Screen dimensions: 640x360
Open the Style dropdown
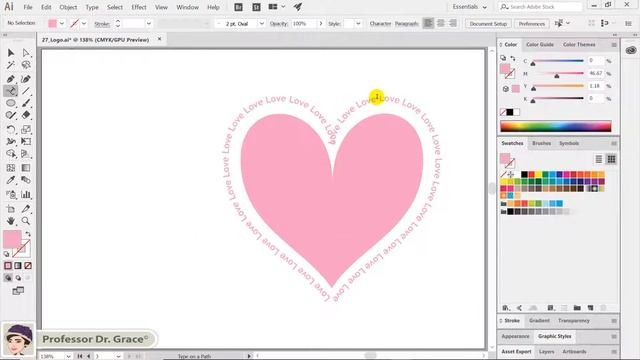[358, 24]
